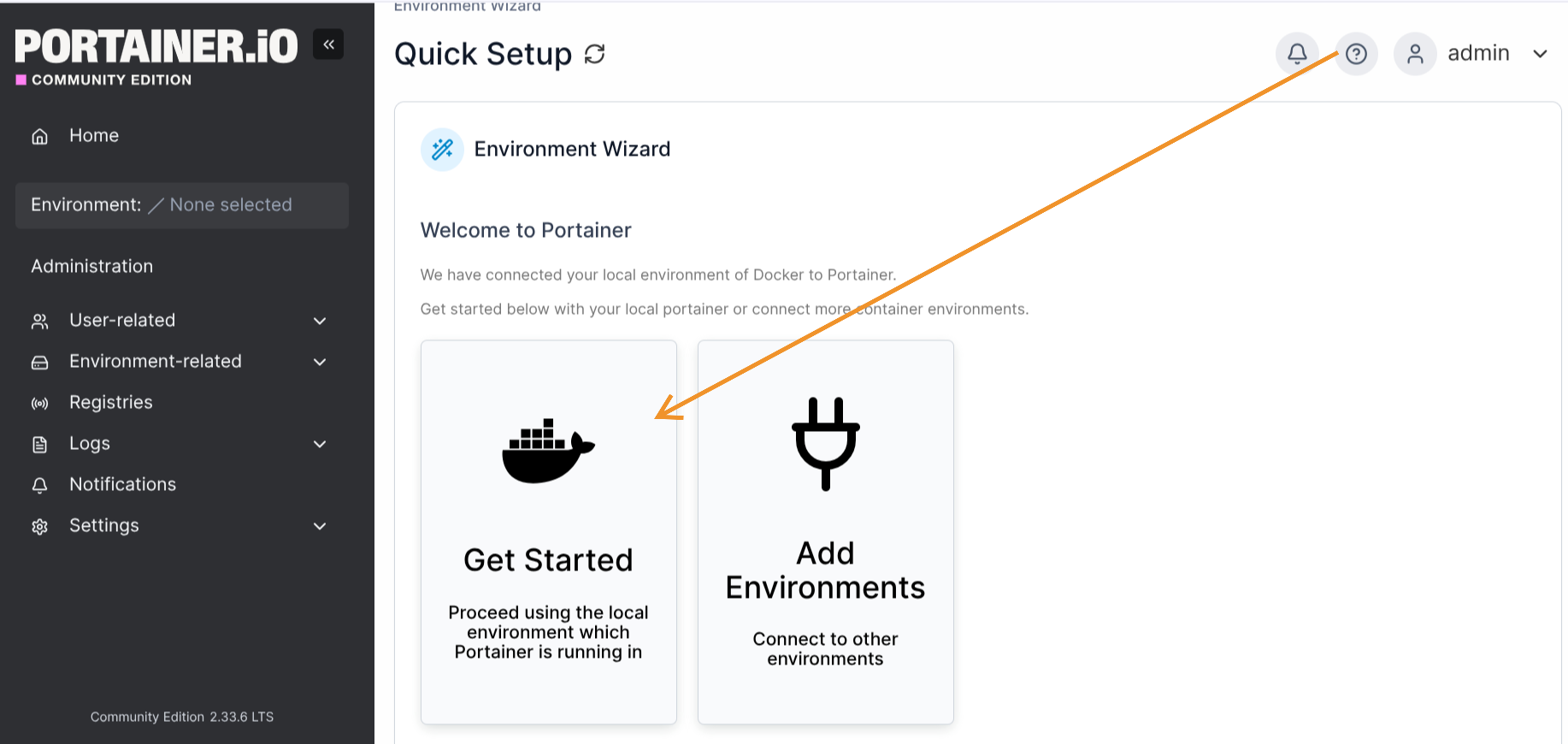The width and height of the screenshot is (1568, 744).
Task: Click the refresh icon beside Quick Setup
Action: click(595, 54)
